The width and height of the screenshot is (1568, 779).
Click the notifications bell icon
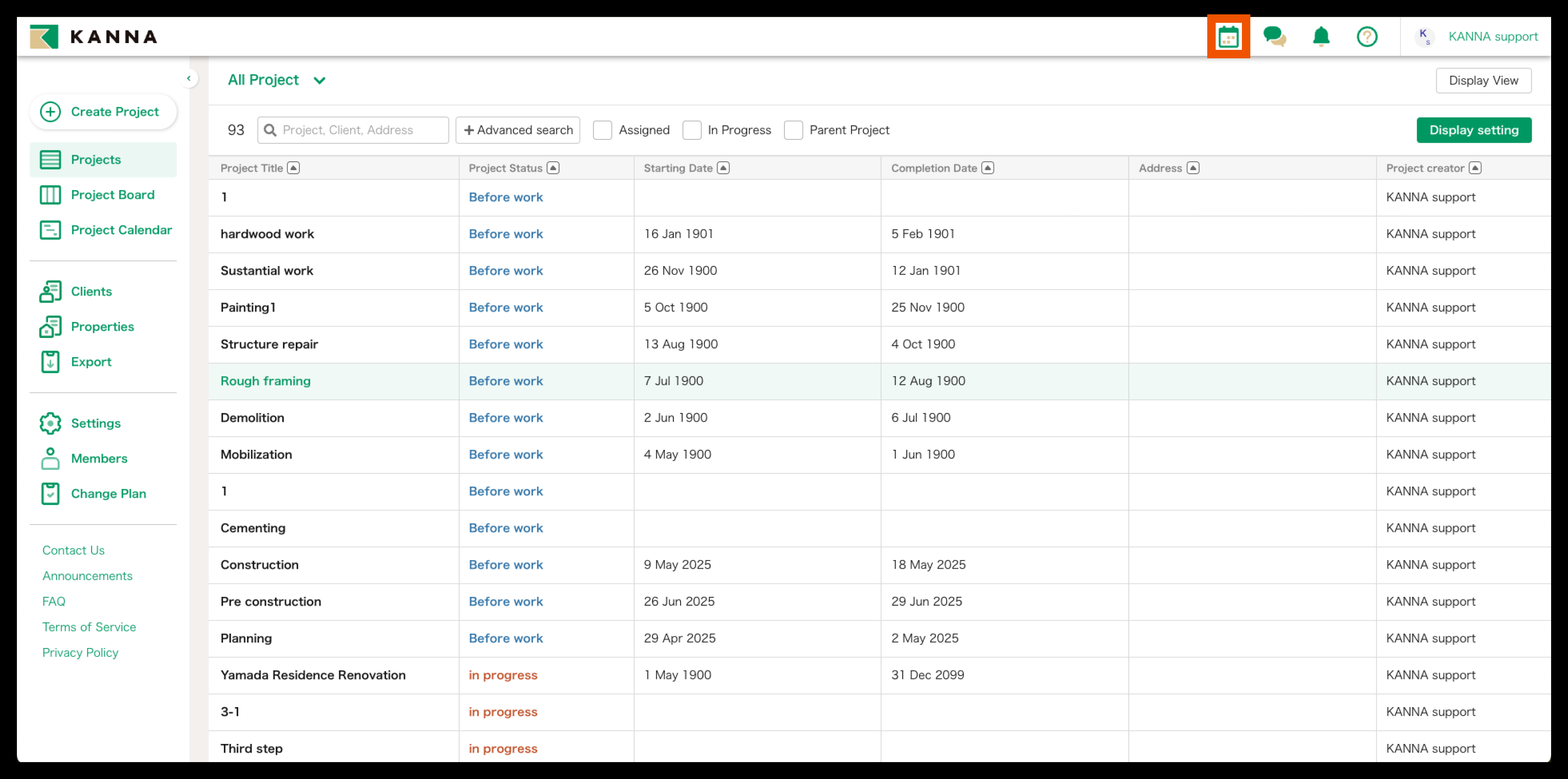pos(1320,36)
